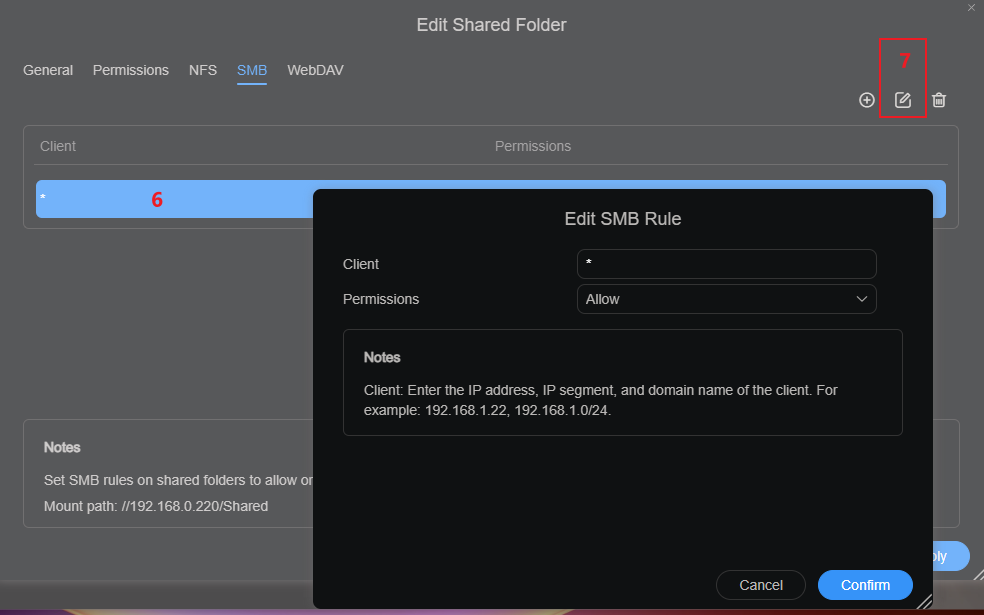Switch to the General tab
Image resolution: width=984 pixels, height=615 pixels.
click(x=48, y=70)
